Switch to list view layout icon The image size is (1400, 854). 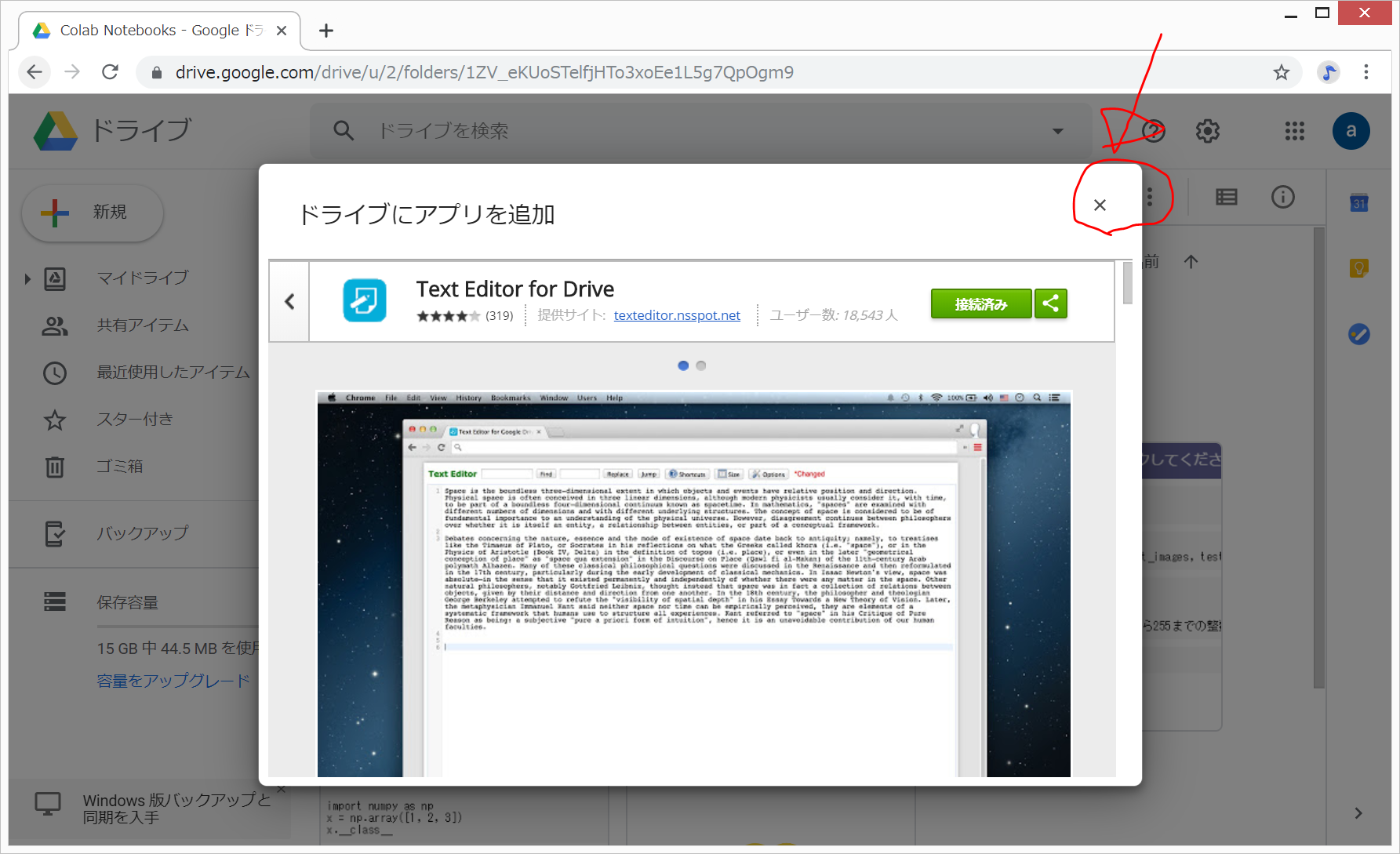pyautogui.click(x=1226, y=197)
